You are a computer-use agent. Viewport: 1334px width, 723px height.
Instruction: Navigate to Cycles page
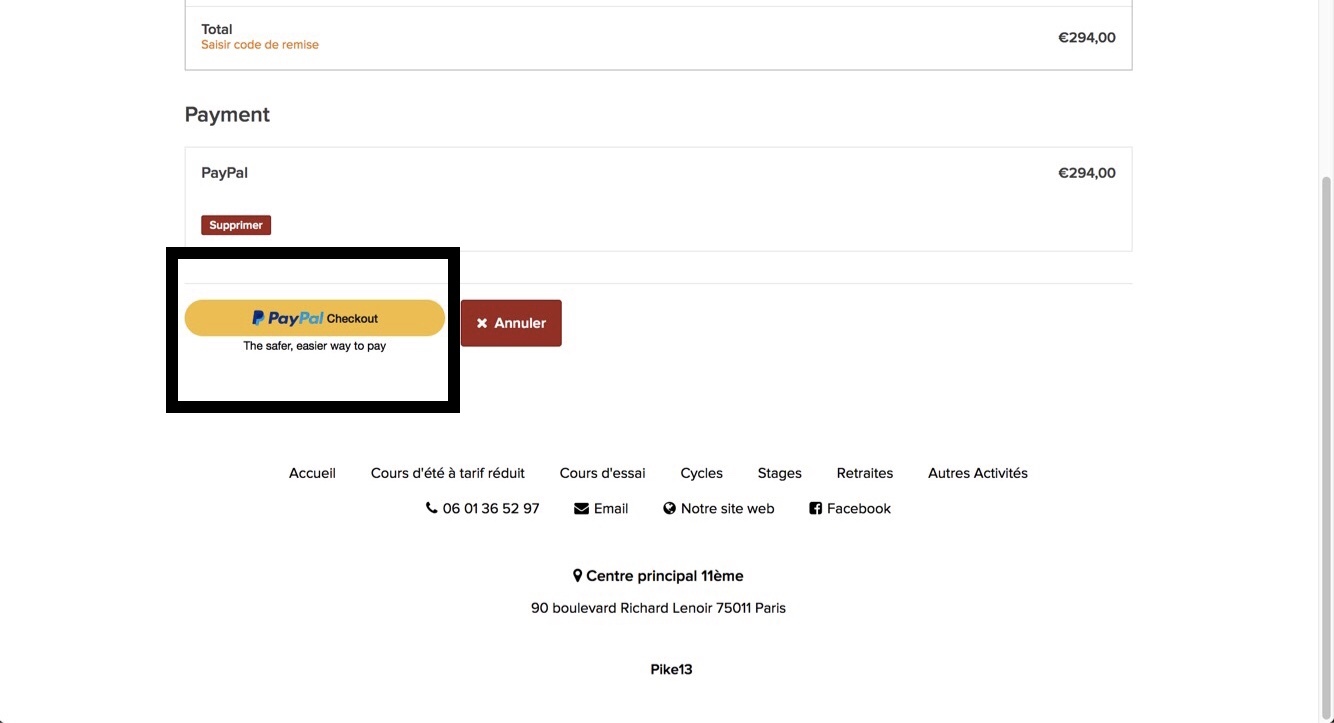tap(702, 473)
